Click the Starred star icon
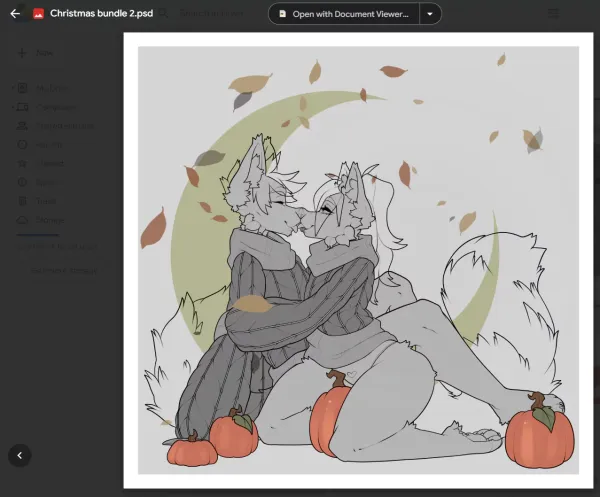600x497 pixels. pyautogui.click(x=23, y=164)
